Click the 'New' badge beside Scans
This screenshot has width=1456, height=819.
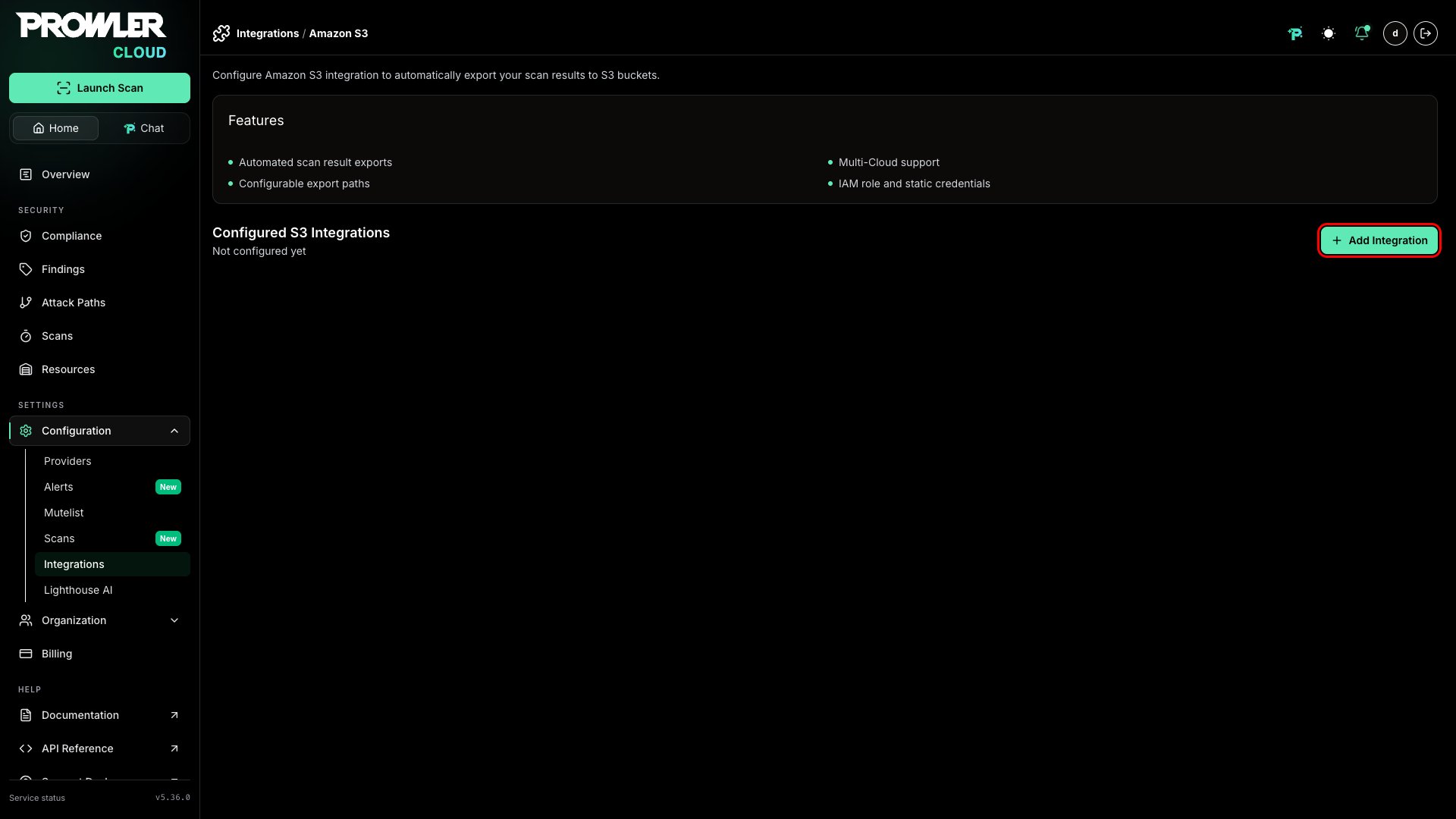(168, 538)
